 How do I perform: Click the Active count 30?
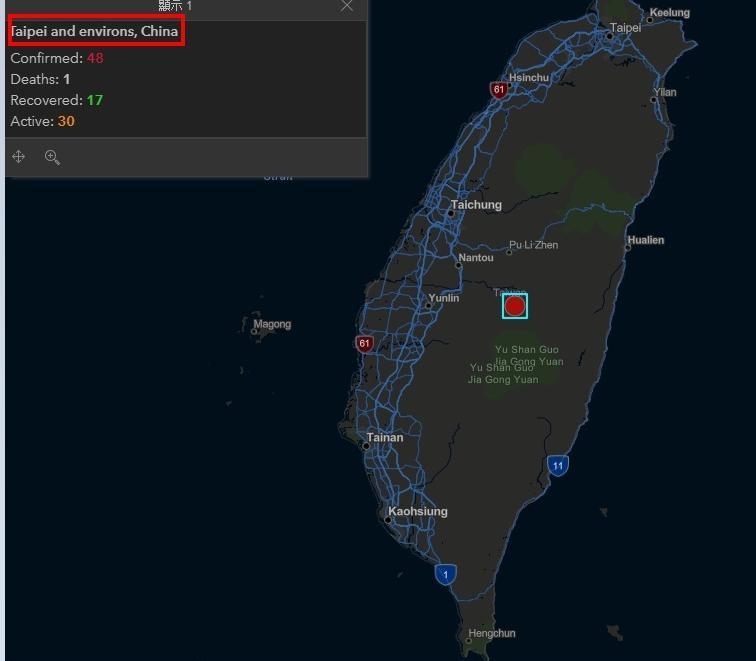click(66, 121)
